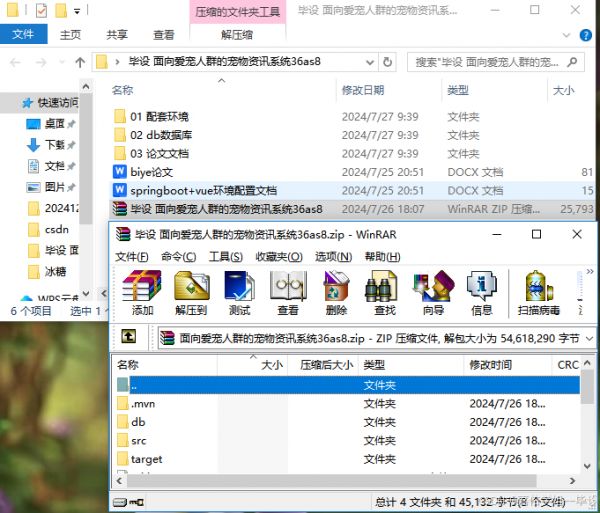Select the csdn folder in sidebar
This screenshot has width=600, height=513.
(48, 230)
